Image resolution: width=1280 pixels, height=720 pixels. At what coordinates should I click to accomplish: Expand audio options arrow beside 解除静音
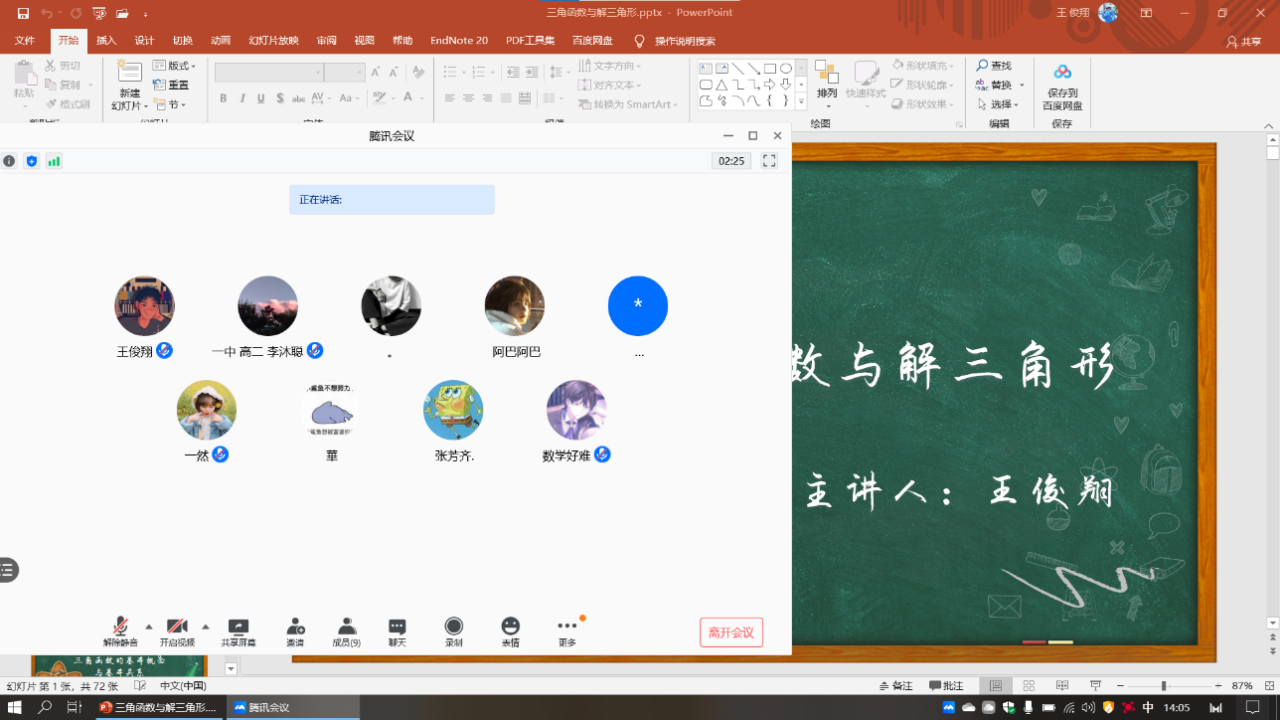(149, 627)
